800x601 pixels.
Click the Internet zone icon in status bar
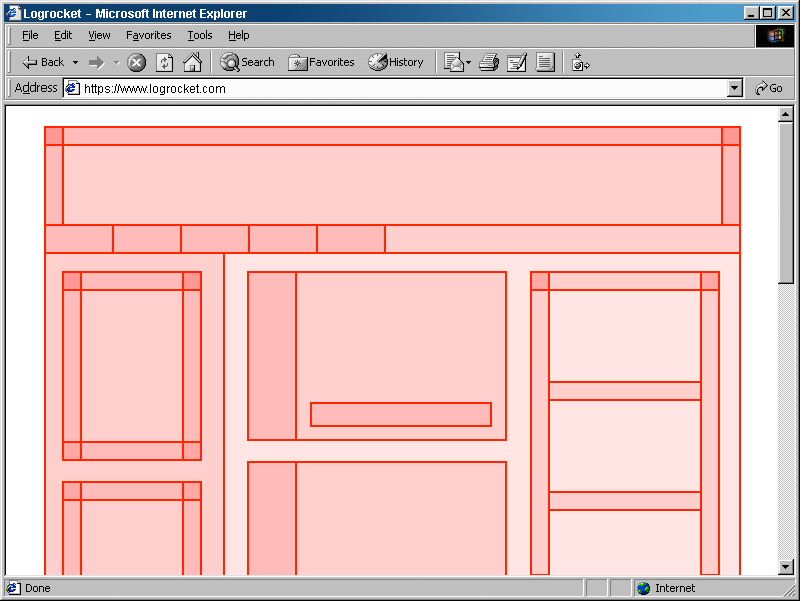tap(643, 588)
